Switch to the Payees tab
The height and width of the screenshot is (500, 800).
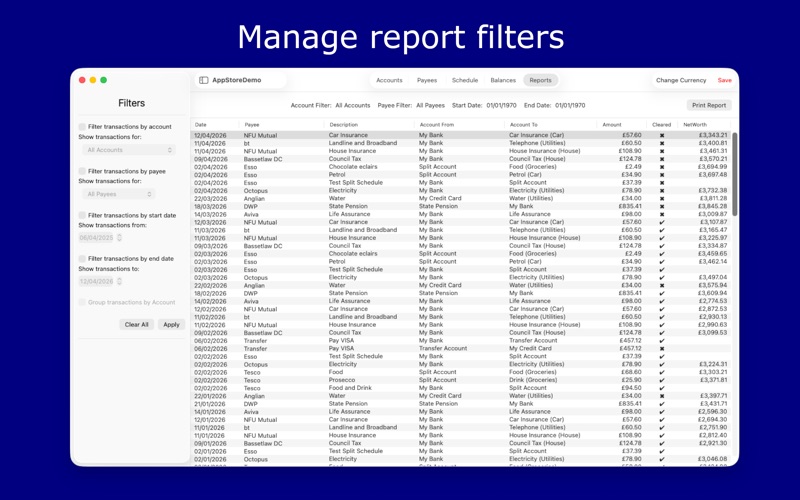(x=427, y=80)
